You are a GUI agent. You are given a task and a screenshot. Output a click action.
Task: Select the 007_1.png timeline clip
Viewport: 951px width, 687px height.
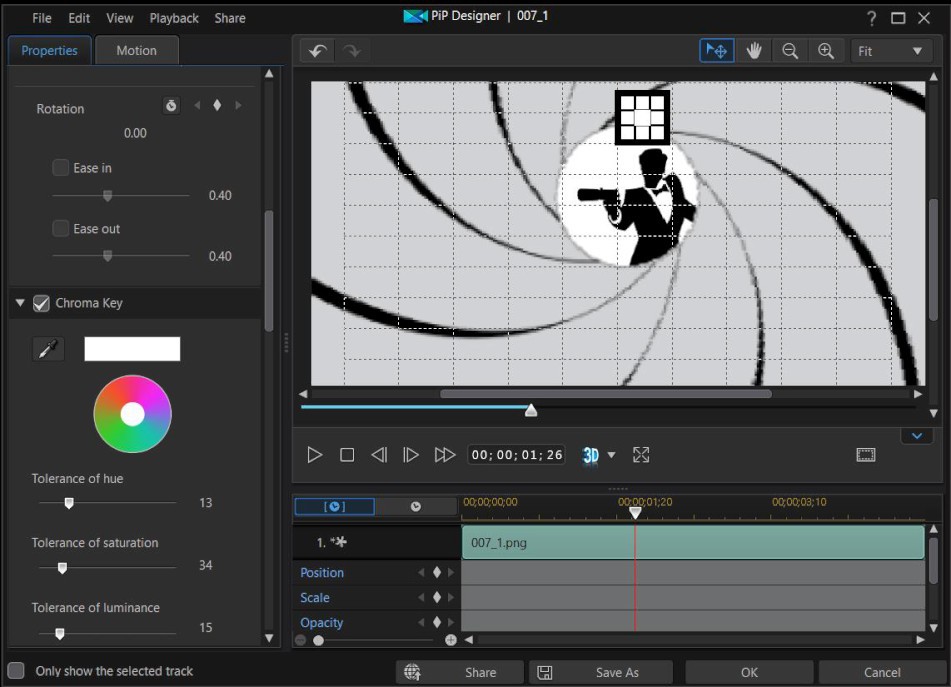693,542
